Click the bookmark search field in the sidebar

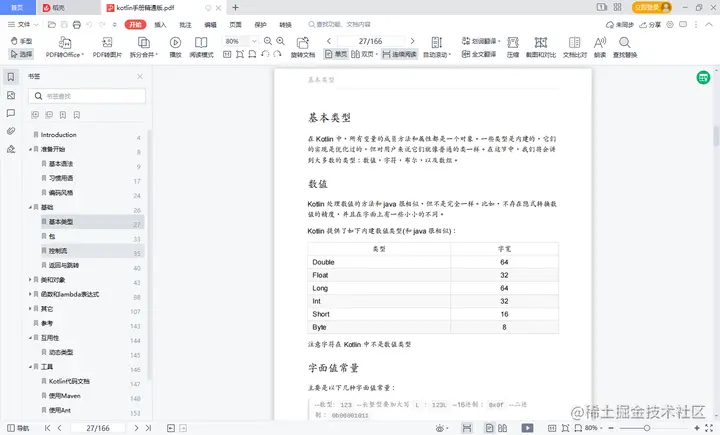click(x=87, y=96)
